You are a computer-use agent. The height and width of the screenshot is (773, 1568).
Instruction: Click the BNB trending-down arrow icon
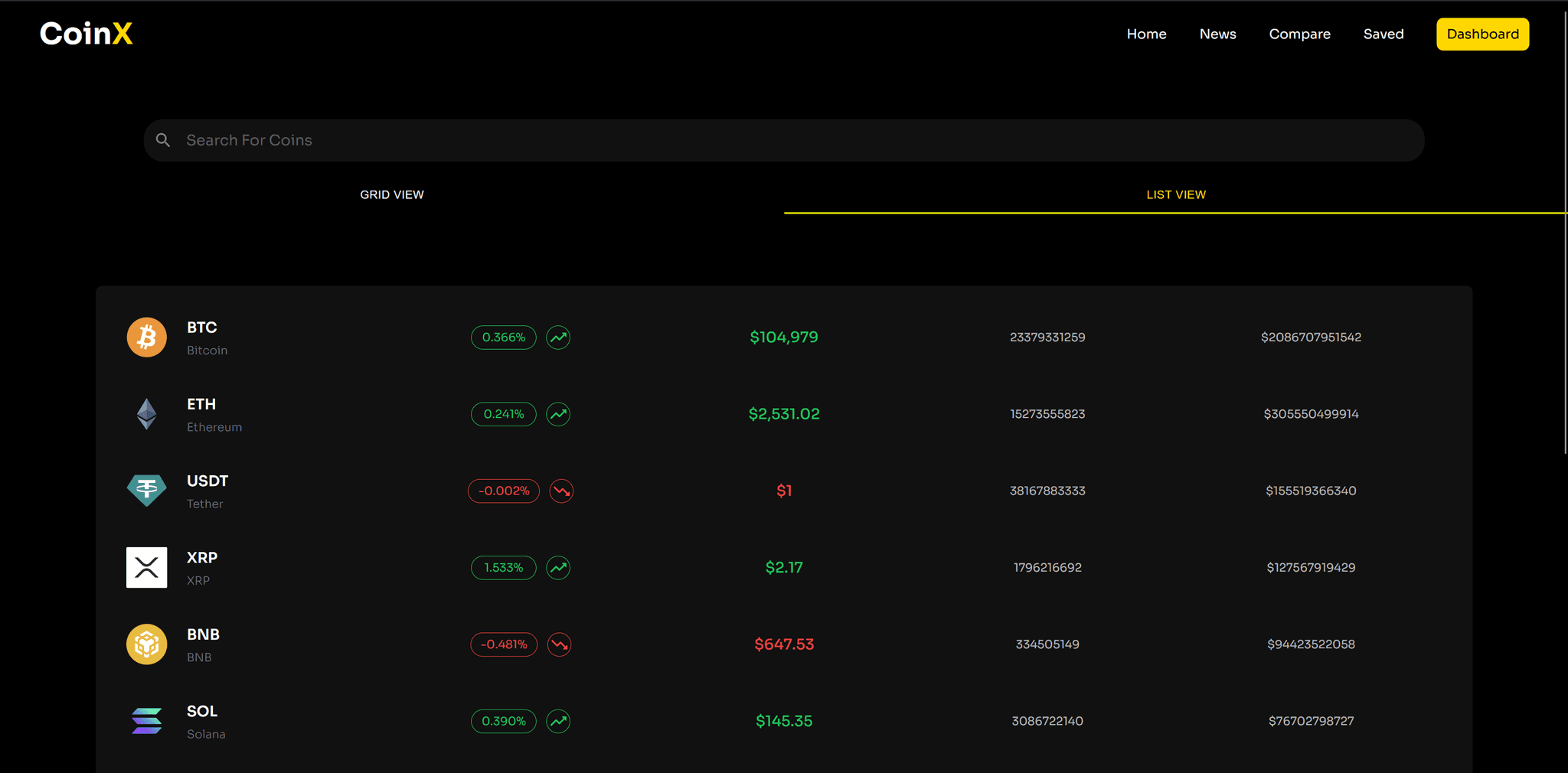coord(560,644)
